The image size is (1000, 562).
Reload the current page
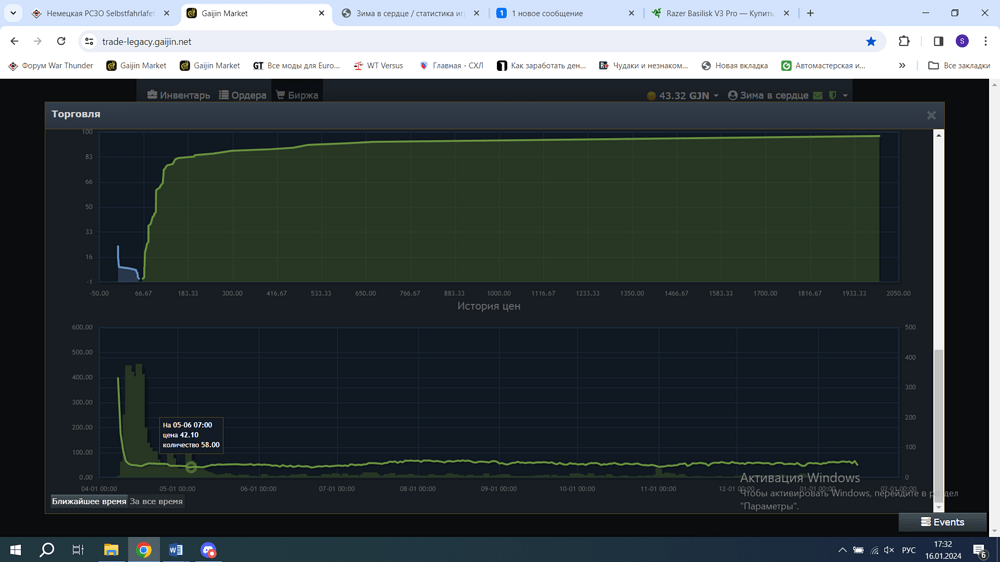pos(61,41)
